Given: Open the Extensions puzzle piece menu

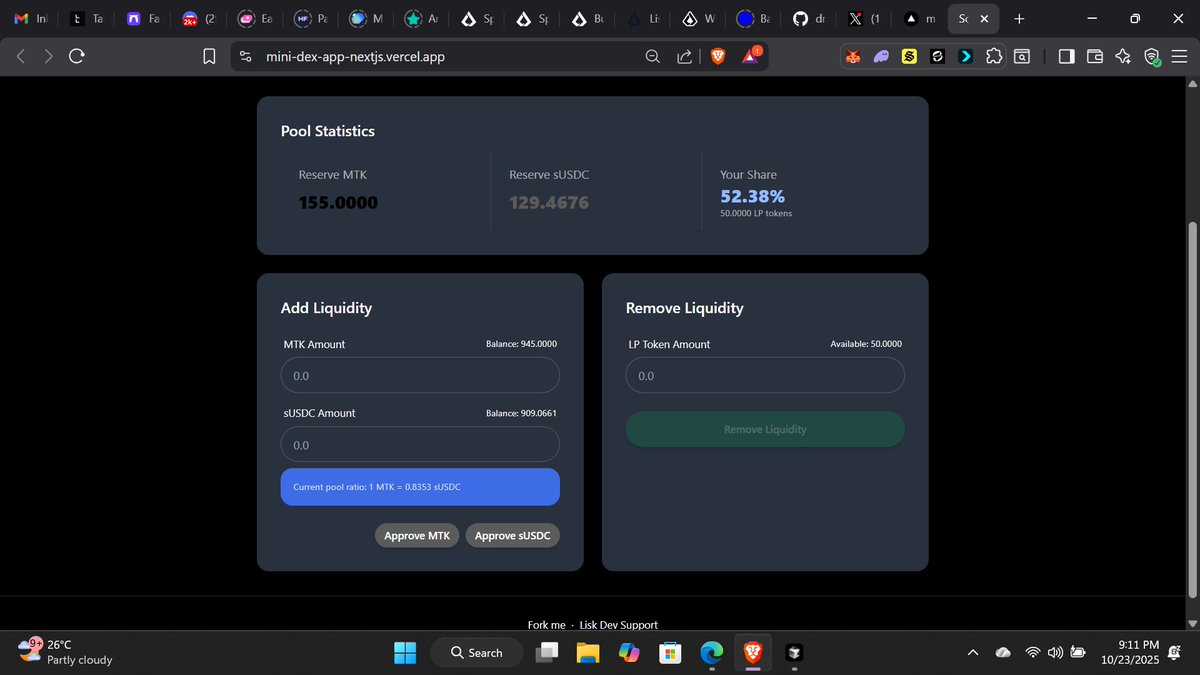Looking at the screenshot, I should [994, 57].
